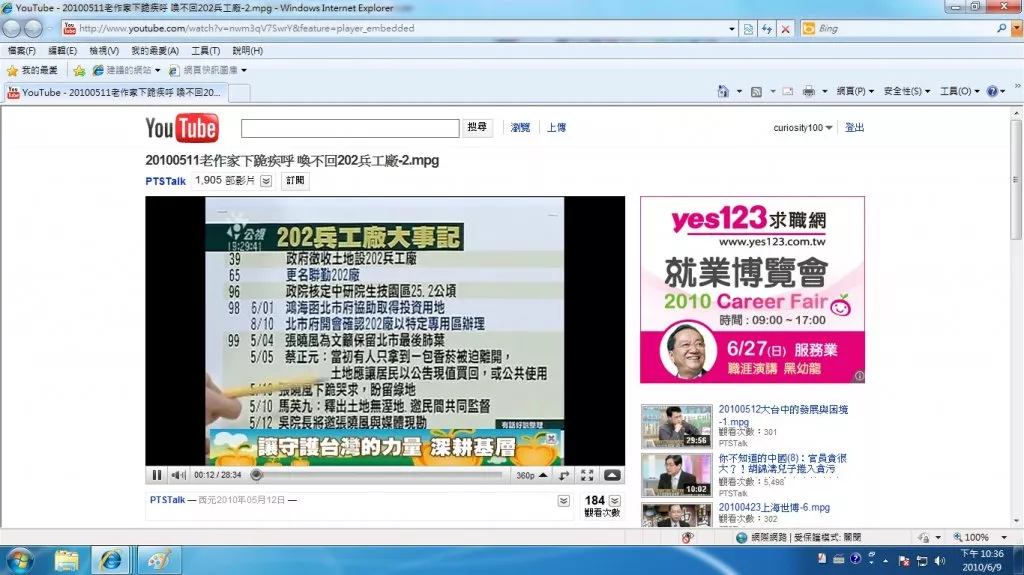
Task: Expand the curiosity100 account menu
Action: [803, 127]
